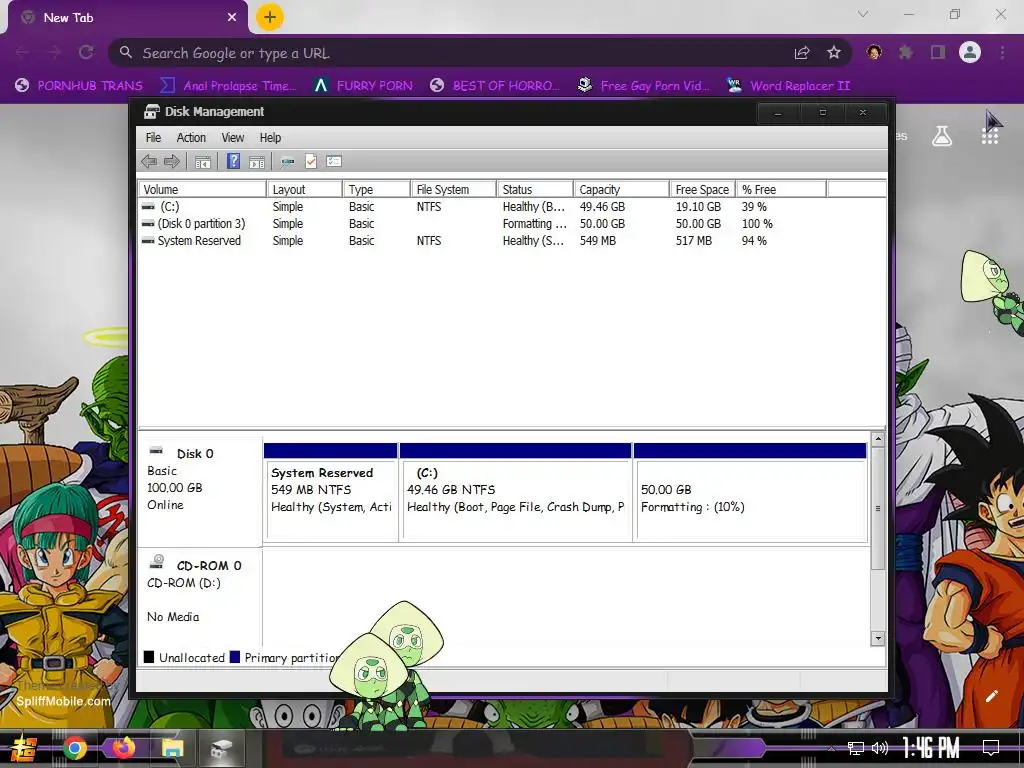This screenshot has height=768, width=1024.
Task: Open the File menu
Action: (153, 138)
